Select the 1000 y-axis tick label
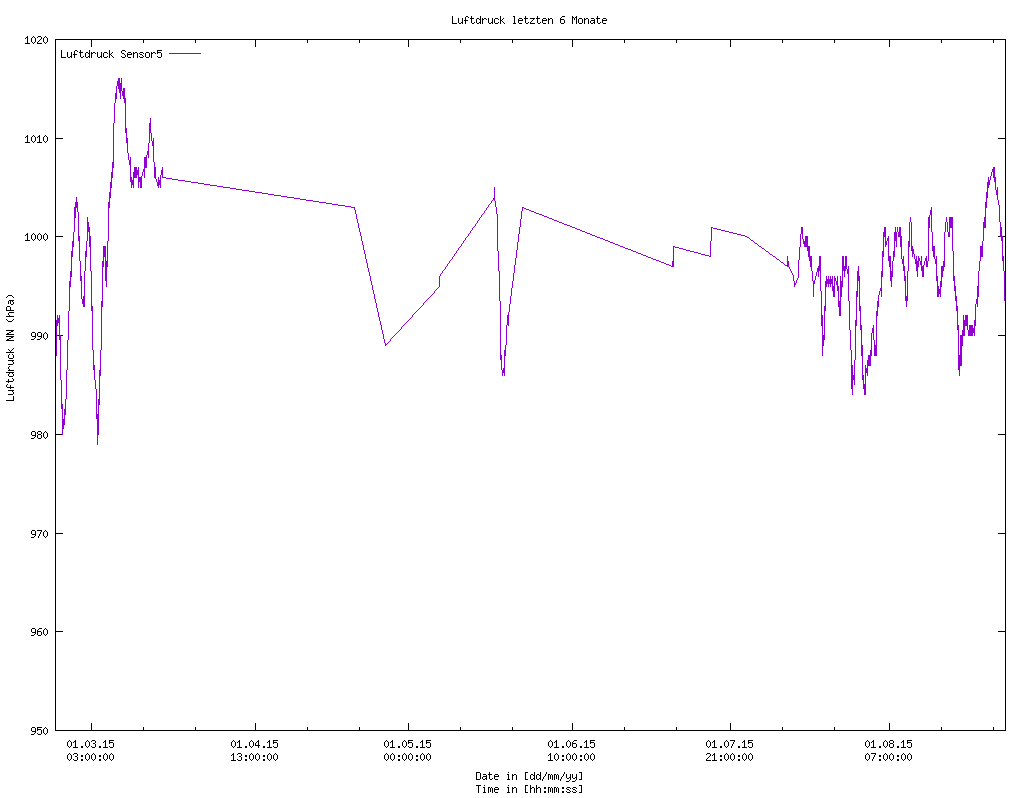 click(x=36, y=237)
